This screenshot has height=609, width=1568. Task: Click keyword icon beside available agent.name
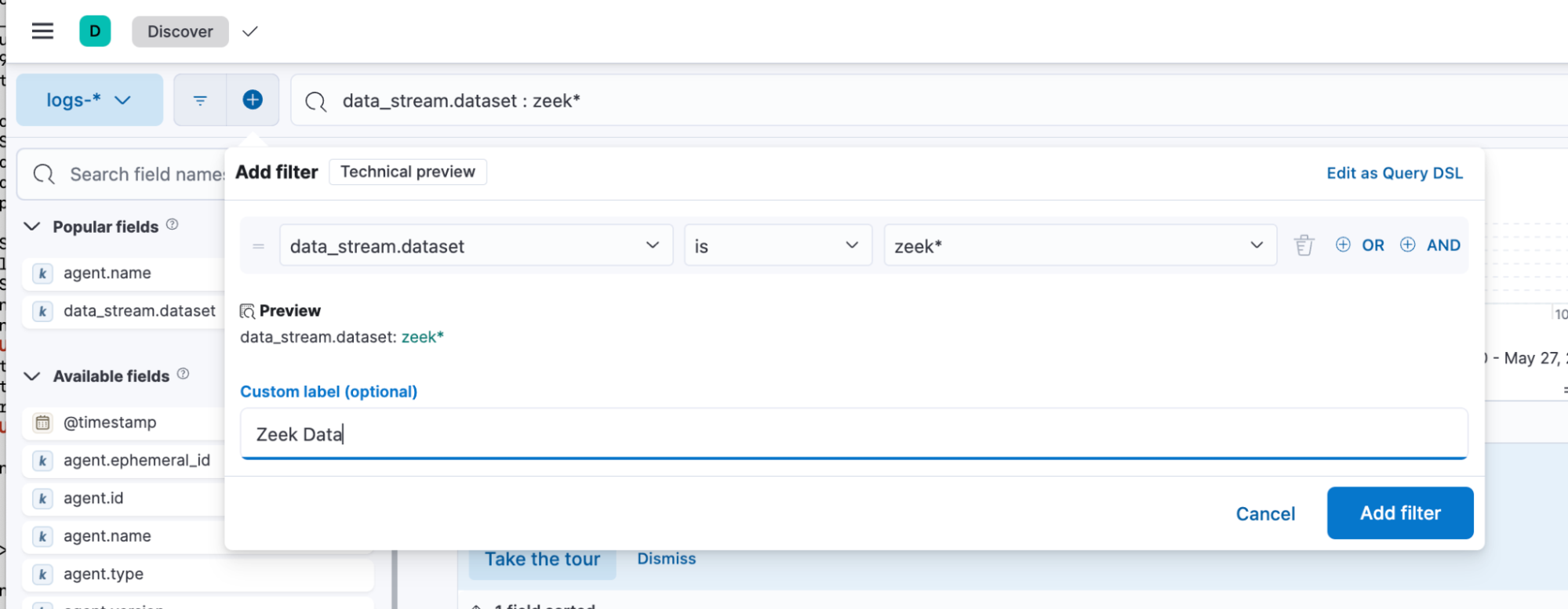point(42,536)
